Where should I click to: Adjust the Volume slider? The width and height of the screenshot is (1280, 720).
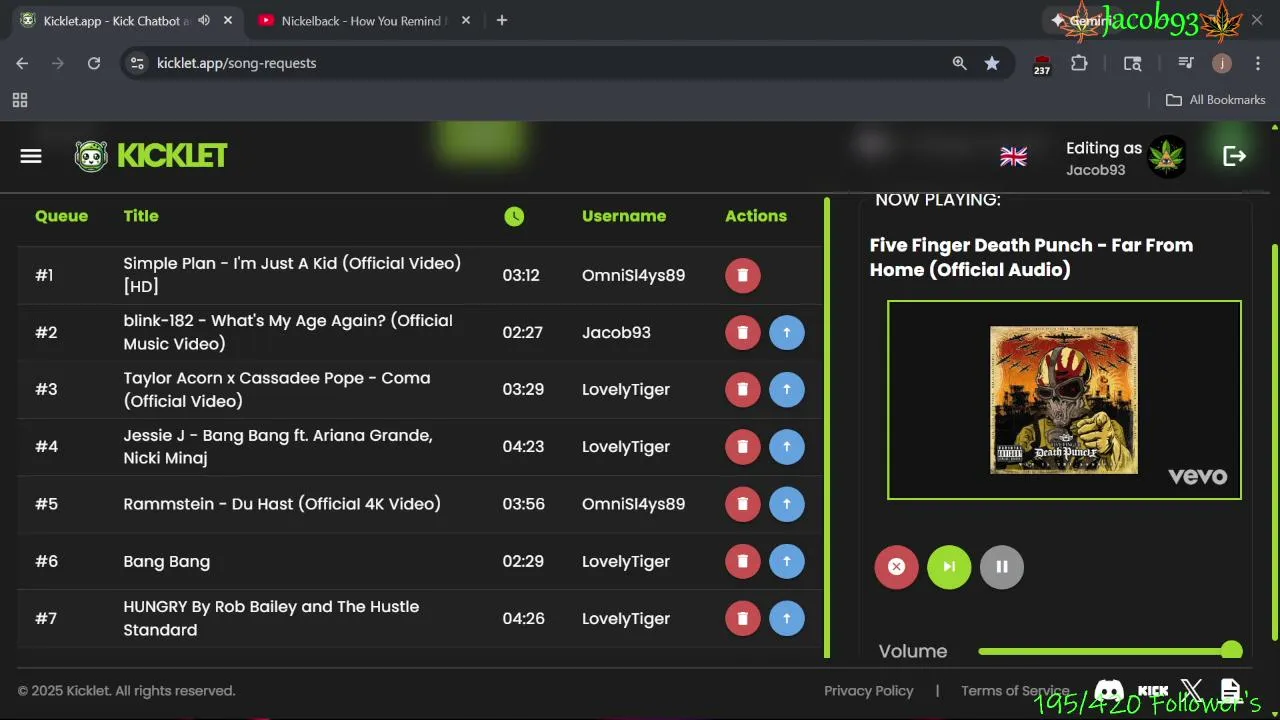(1110, 651)
